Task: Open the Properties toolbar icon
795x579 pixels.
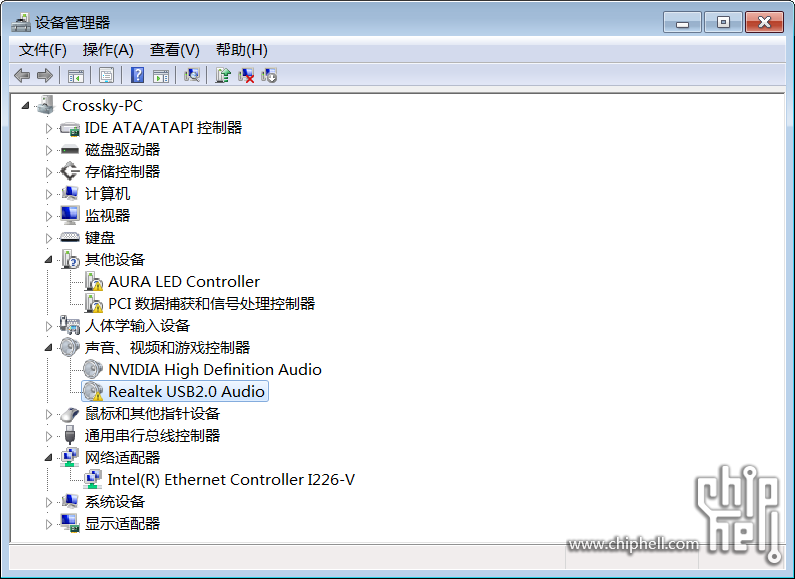Action: click(106, 76)
